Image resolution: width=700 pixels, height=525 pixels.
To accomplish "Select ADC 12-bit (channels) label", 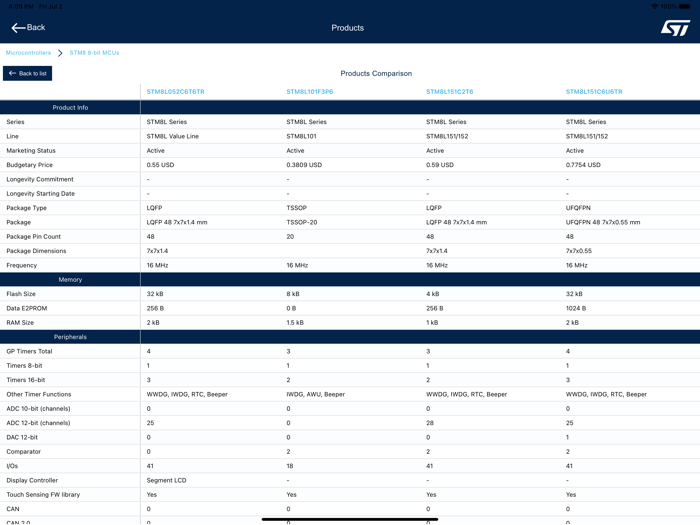I will (38, 423).
